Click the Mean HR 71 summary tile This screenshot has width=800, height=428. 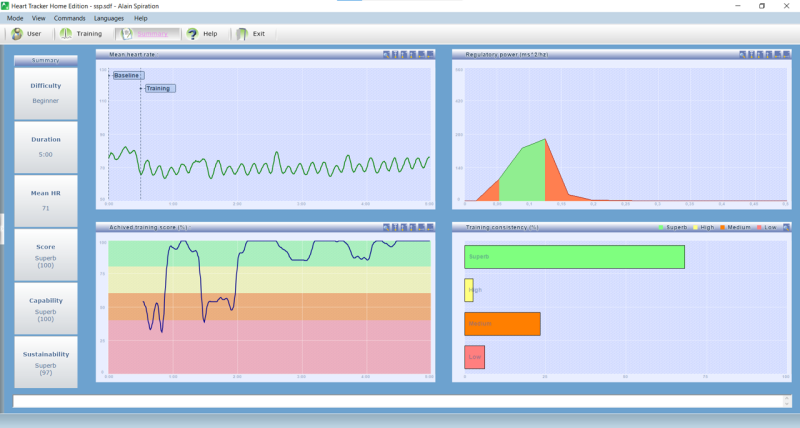(x=46, y=200)
